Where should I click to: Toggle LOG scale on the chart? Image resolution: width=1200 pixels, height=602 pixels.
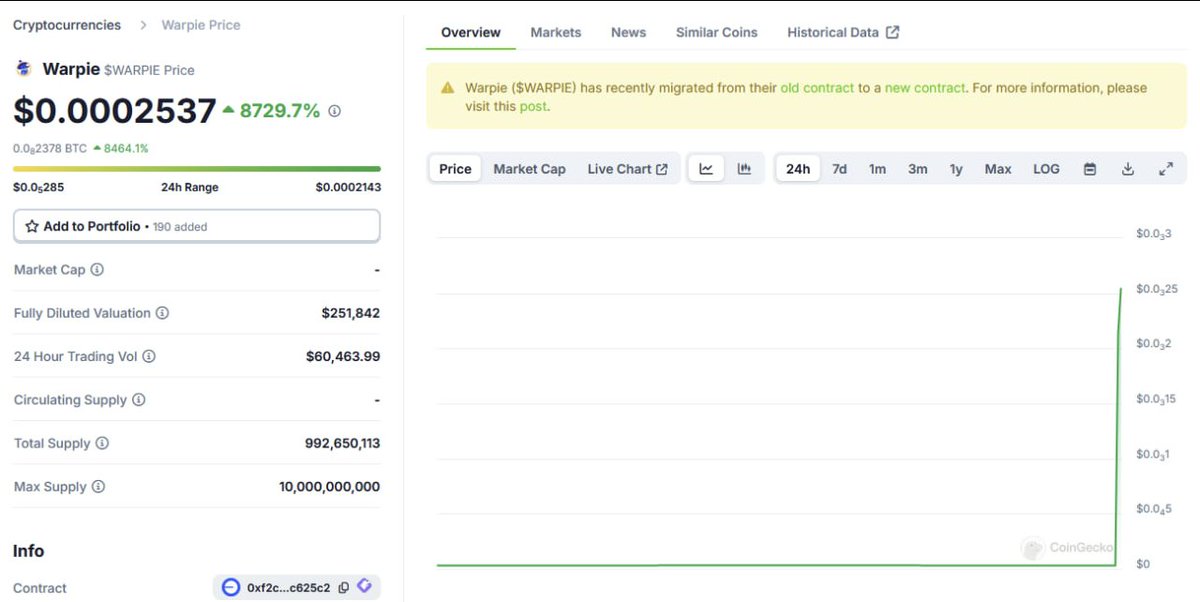(x=1046, y=169)
